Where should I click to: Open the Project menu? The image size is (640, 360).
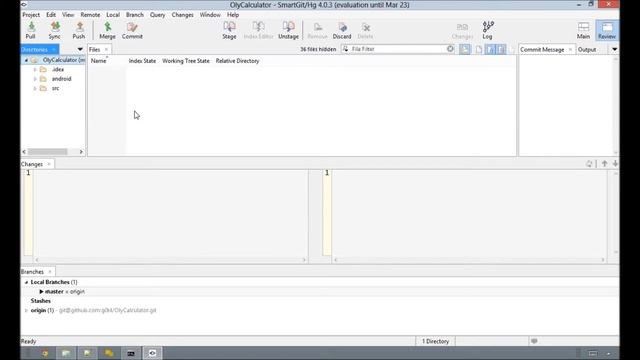coord(31,15)
